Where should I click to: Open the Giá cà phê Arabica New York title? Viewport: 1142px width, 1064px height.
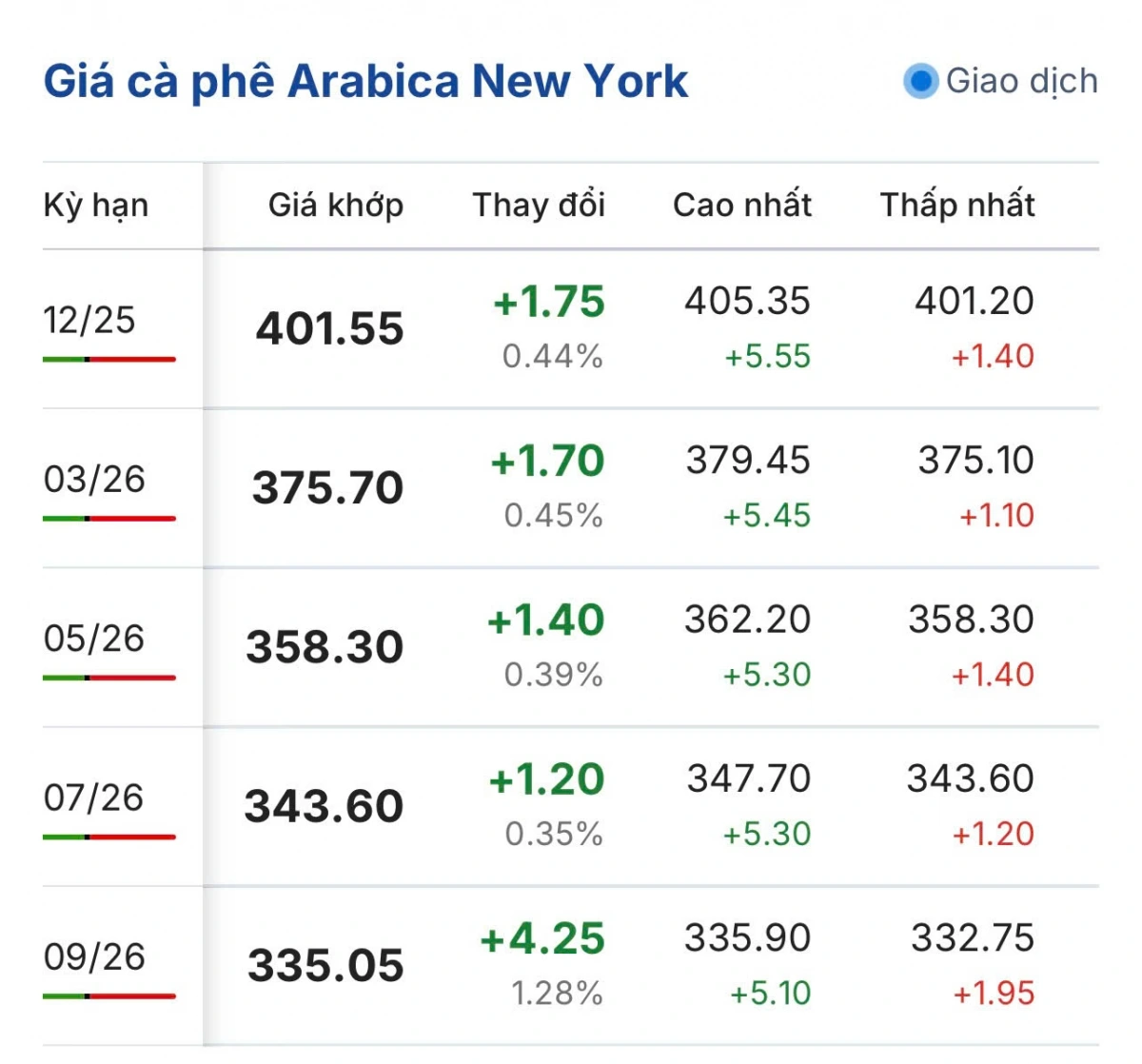coord(365,81)
